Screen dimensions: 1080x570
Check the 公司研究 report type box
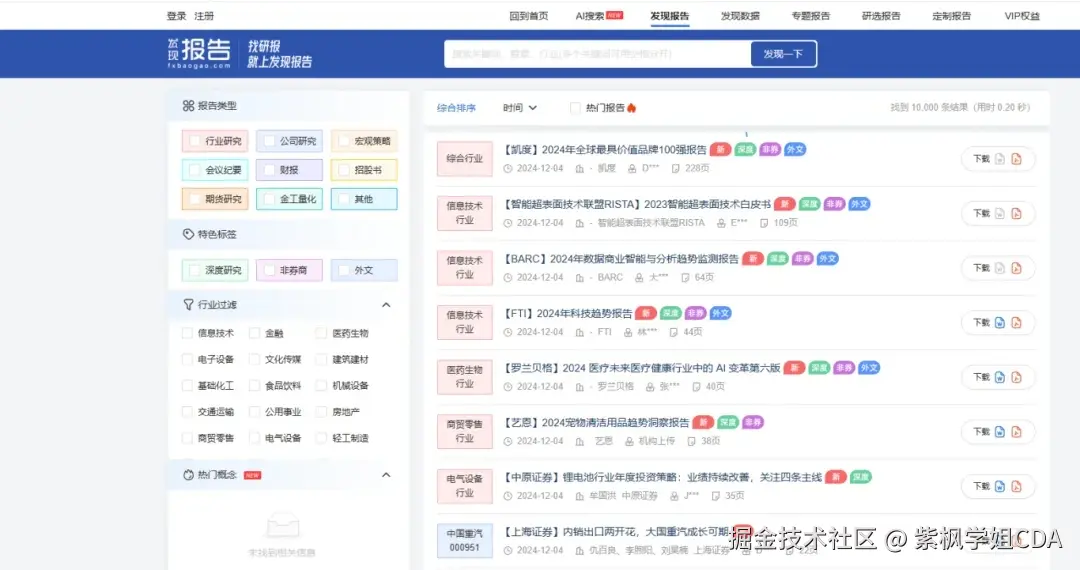click(269, 141)
